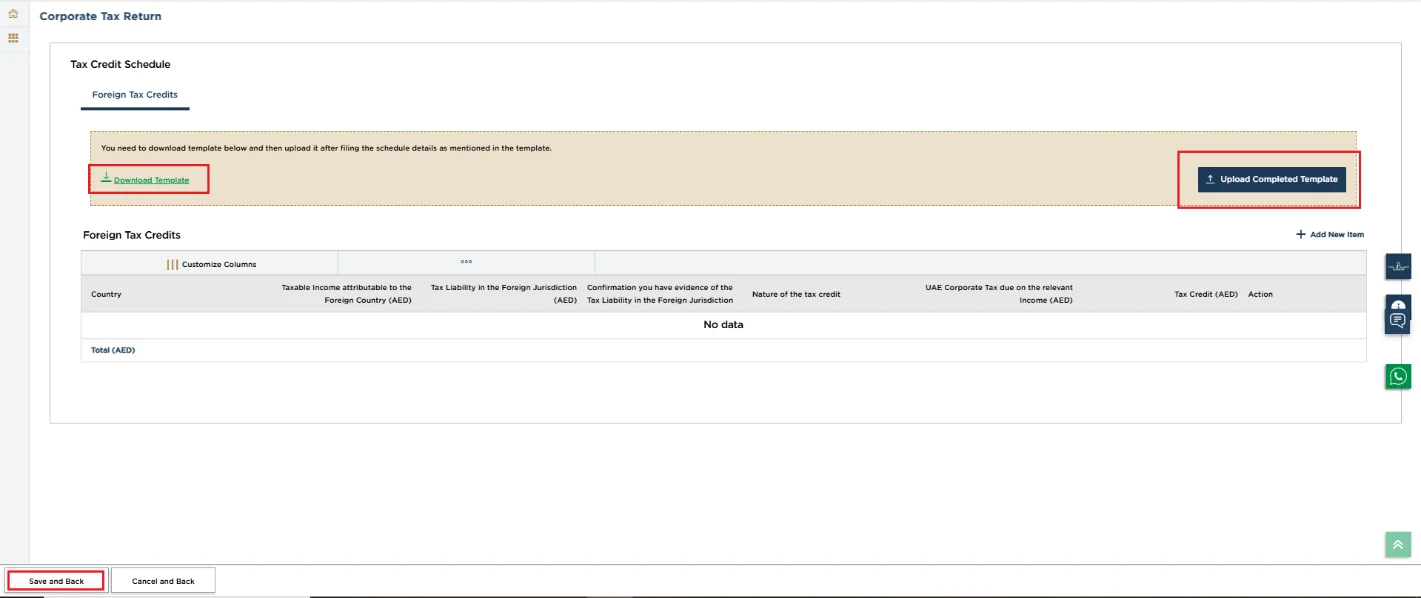Image resolution: width=1421 pixels, height=598 pixels.
Task: Open Customize Columns
Action: tap(210, 264)
